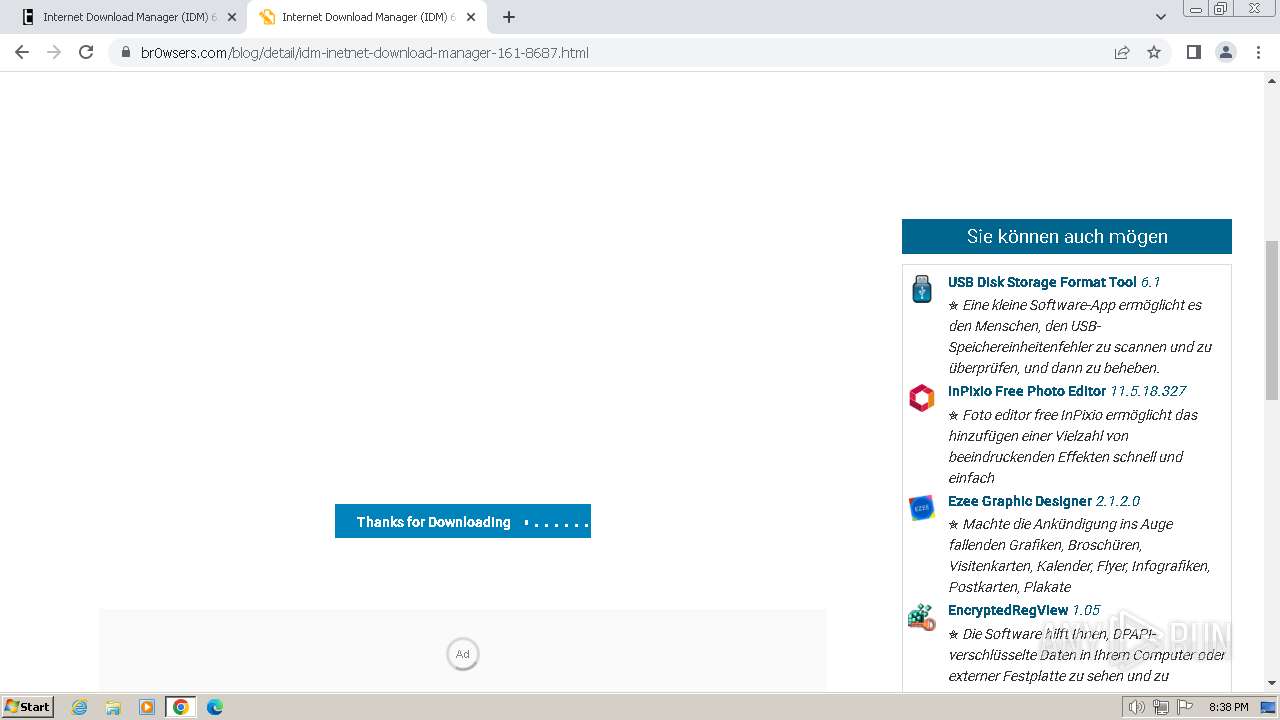The width and height of the screenshot is (1280, 720).
Task: Open the Chrome three-dot menu
Action: click(x=1258, y=52)
